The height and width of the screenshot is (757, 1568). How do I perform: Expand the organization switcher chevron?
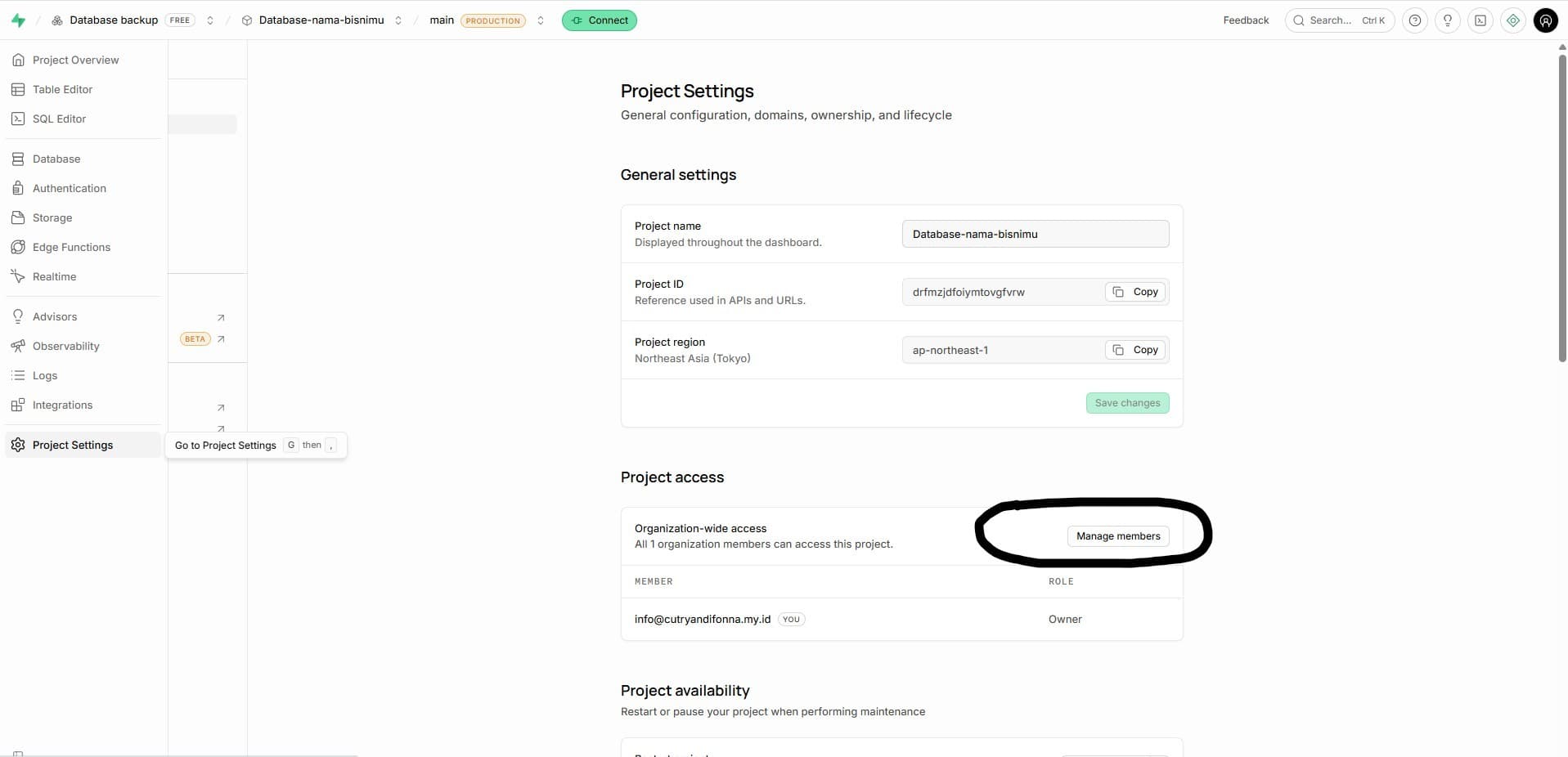(x=210, y=20)
